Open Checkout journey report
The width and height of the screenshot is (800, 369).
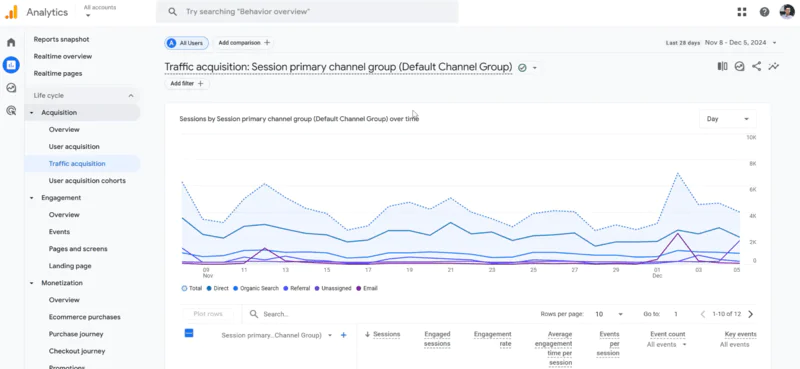[x=77, y=351]
